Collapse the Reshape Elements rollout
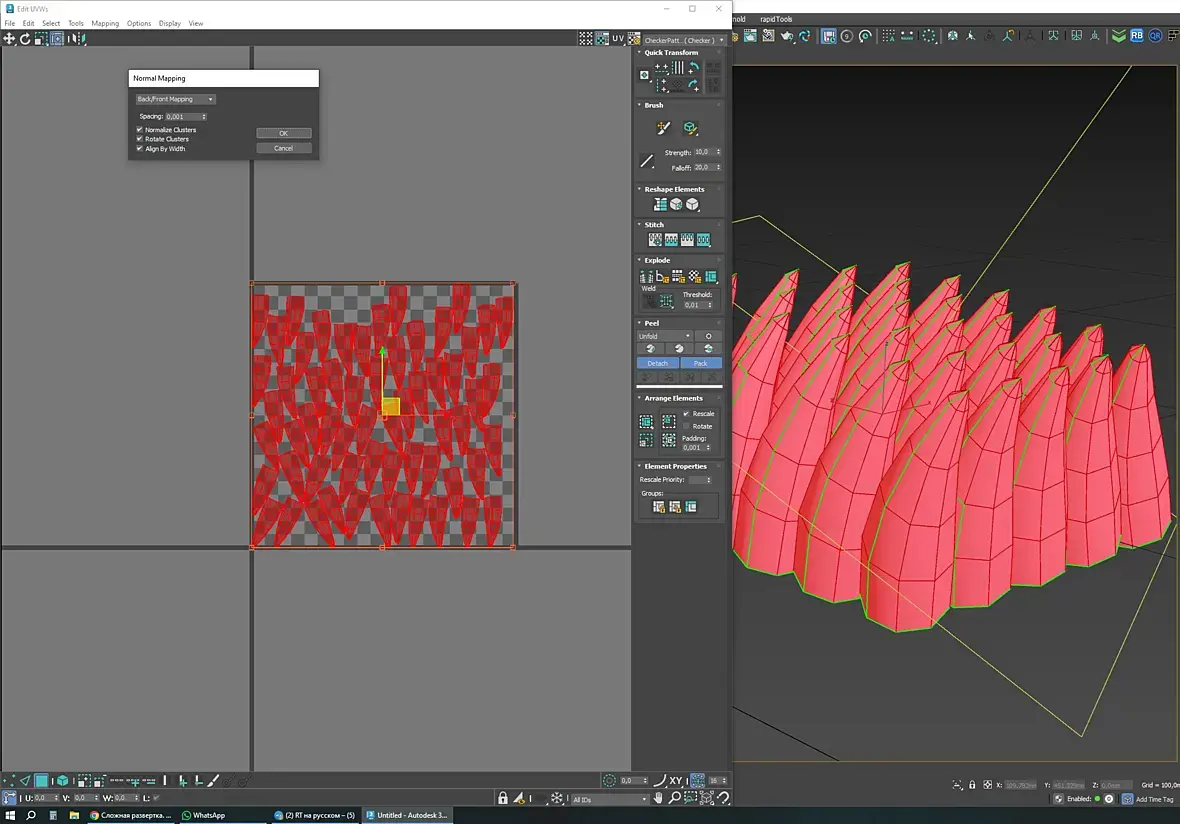 [640, 190]
